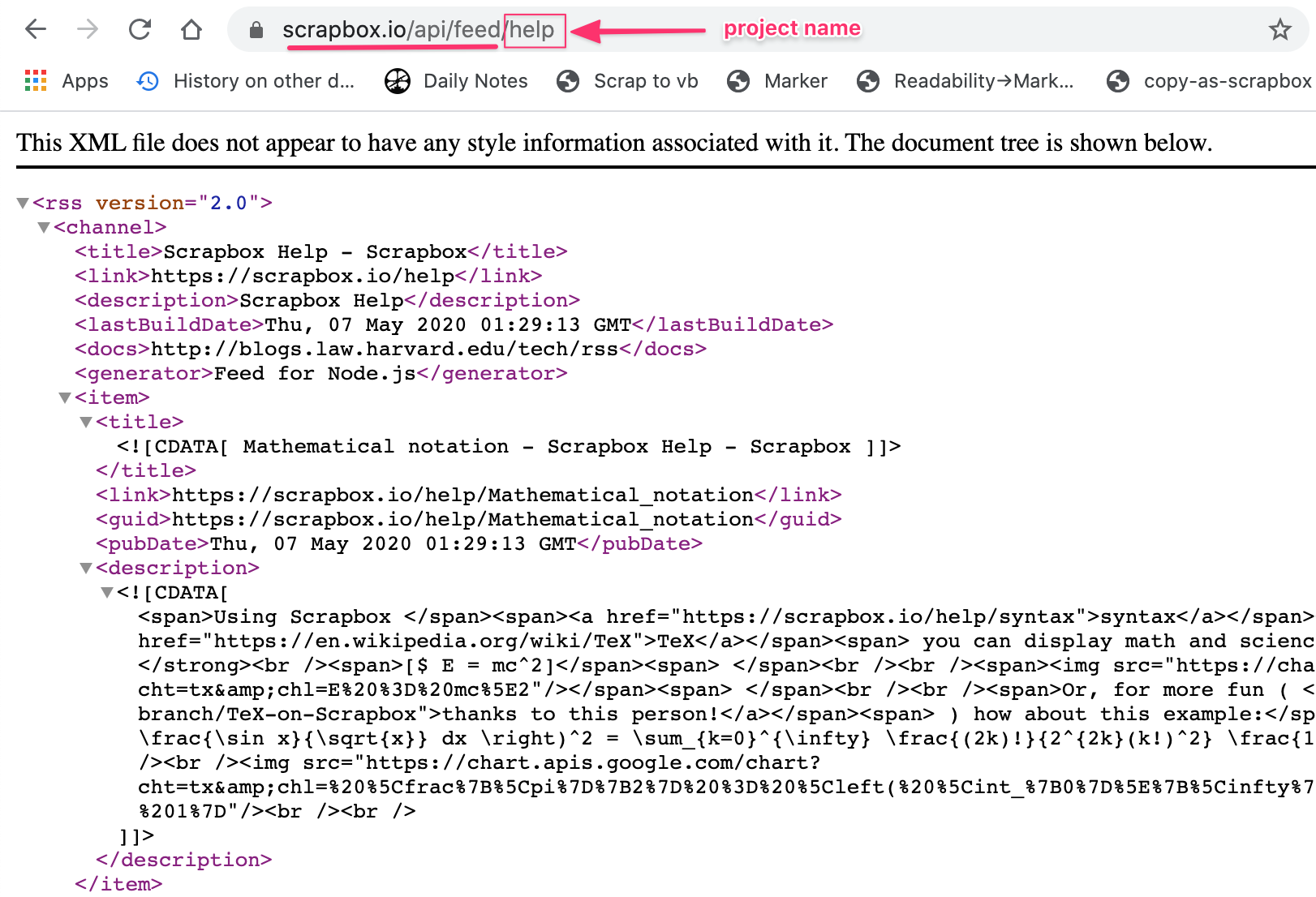
Task: View site security lock info
Action: (x=256, y=31)
